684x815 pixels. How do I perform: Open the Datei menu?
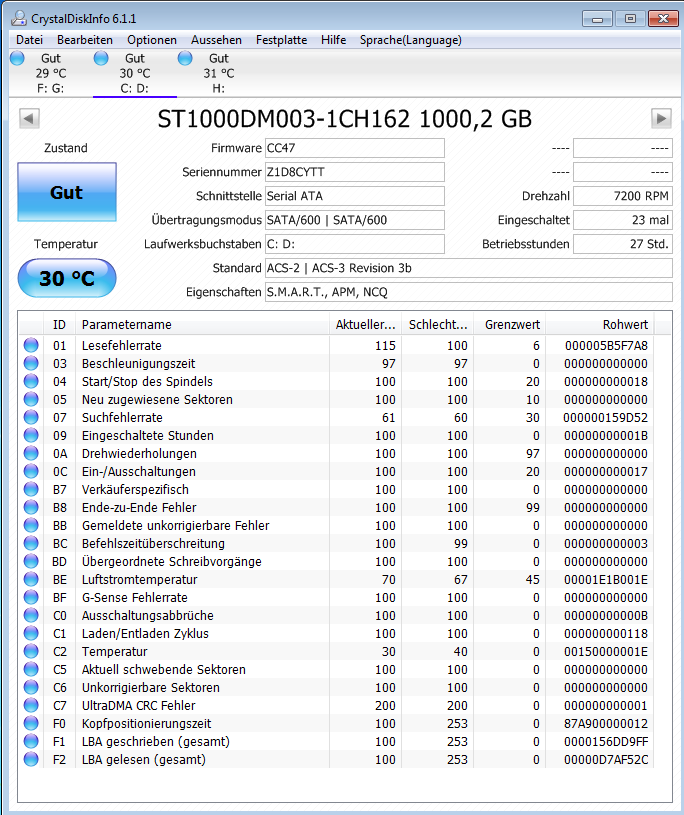29,40
